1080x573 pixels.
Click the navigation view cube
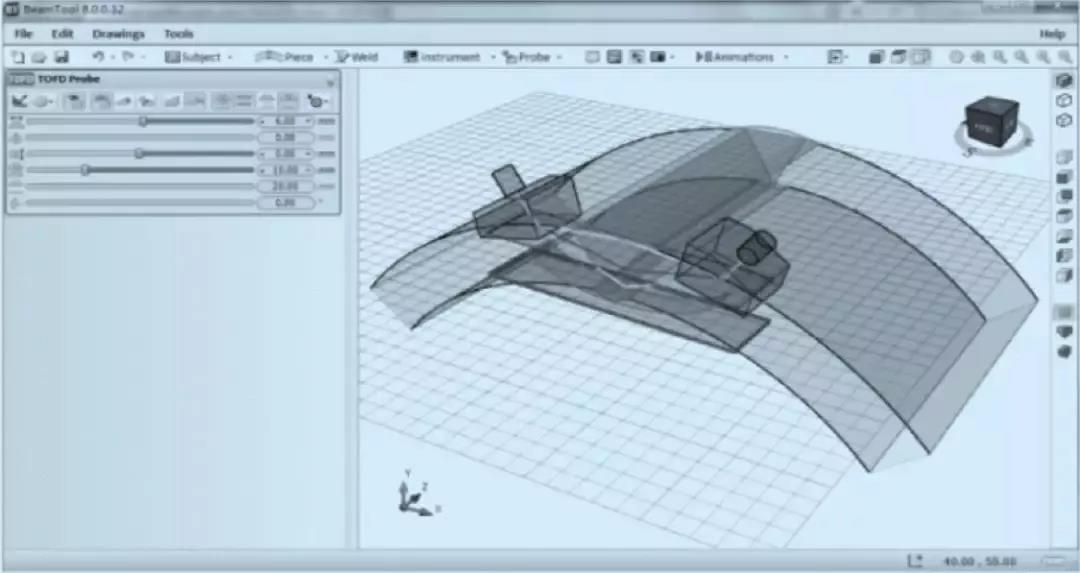991,123
